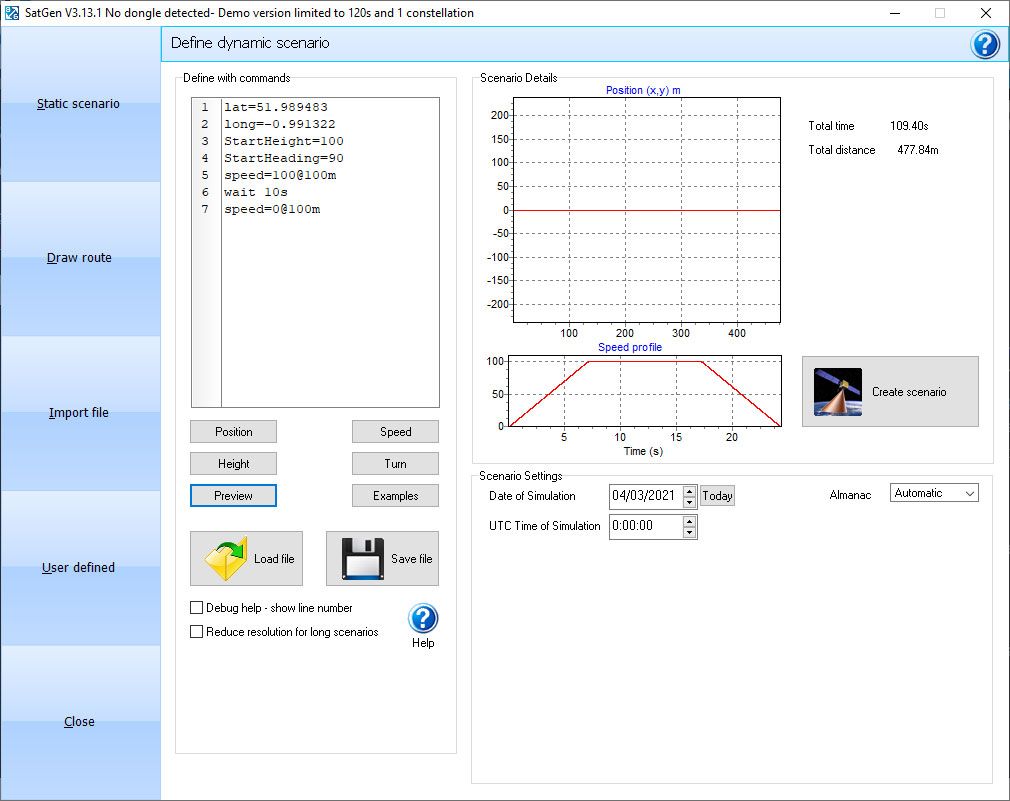Minimize the SatGen window

pos(895,13)
